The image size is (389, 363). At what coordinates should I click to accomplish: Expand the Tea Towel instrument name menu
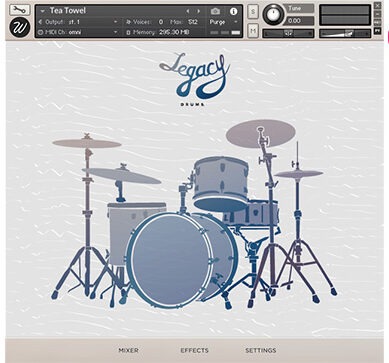point(42,11)
